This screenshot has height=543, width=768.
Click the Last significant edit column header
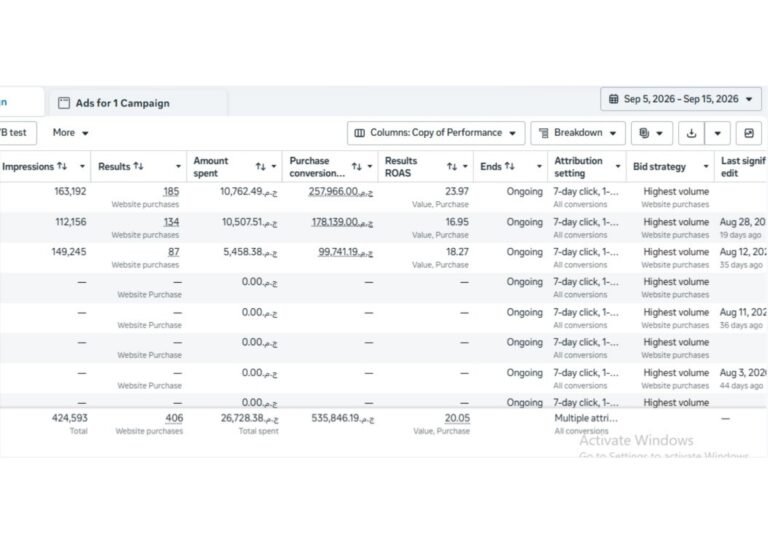point(743,166)
